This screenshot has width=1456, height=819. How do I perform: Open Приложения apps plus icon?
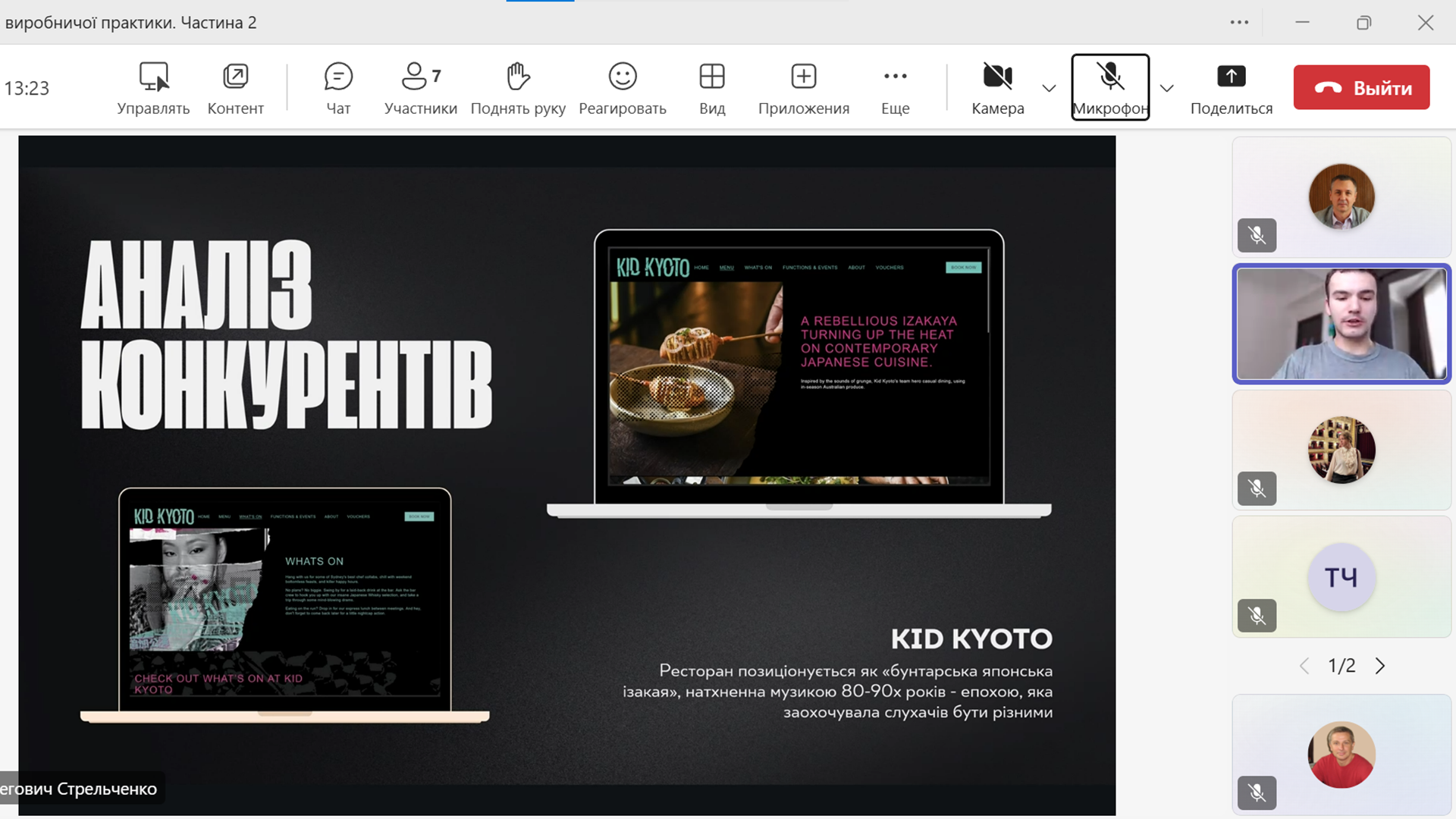(804, 77)
